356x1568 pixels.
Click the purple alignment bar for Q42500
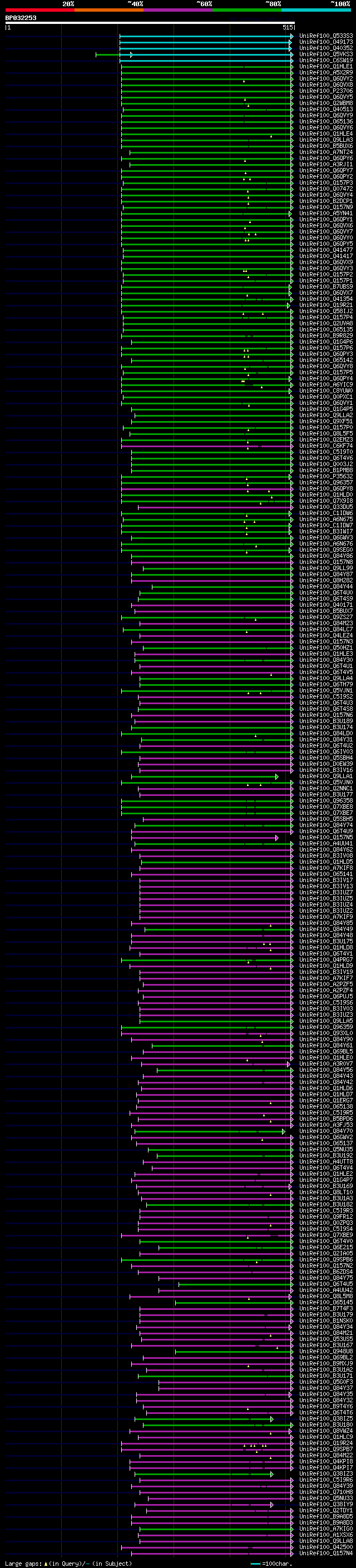click(x=207, y=1548)
